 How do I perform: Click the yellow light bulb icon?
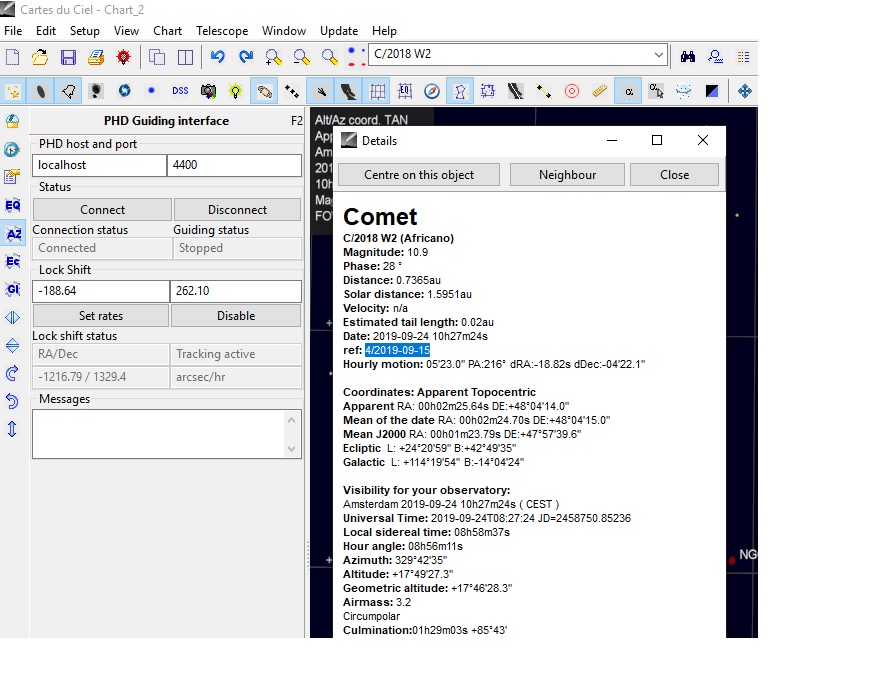(x=236, y=91)
